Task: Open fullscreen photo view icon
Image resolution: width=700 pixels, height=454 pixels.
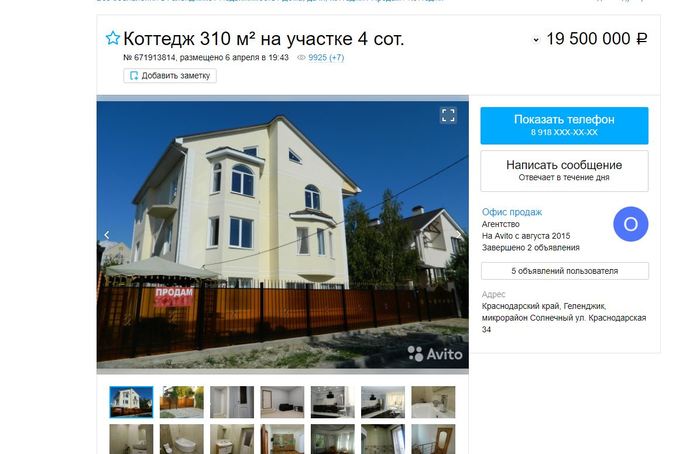Action: 448,115
